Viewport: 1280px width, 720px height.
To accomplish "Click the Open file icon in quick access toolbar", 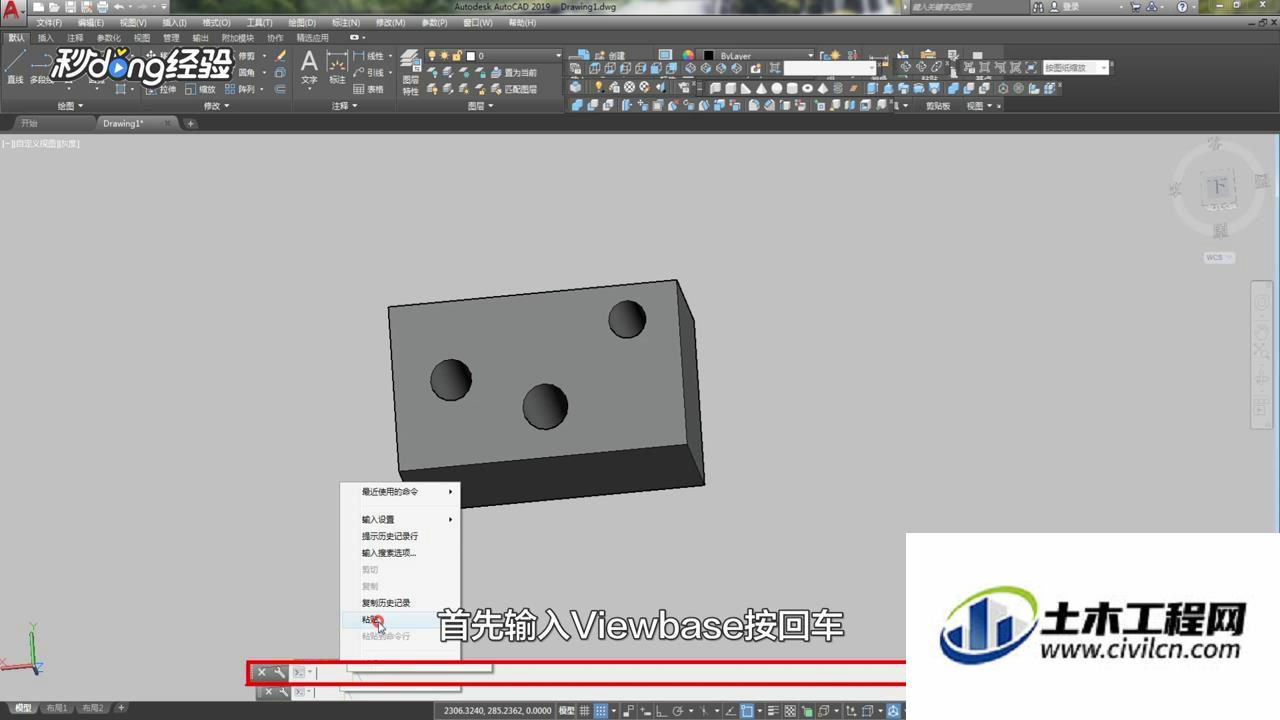I will 54,7.
